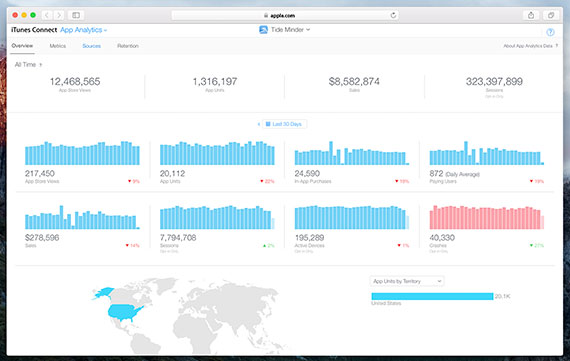Image resolution: width=570 pixels, height=361 pixels.
Task: Click the reload page icon in address bar
Action: coord(393,15)
